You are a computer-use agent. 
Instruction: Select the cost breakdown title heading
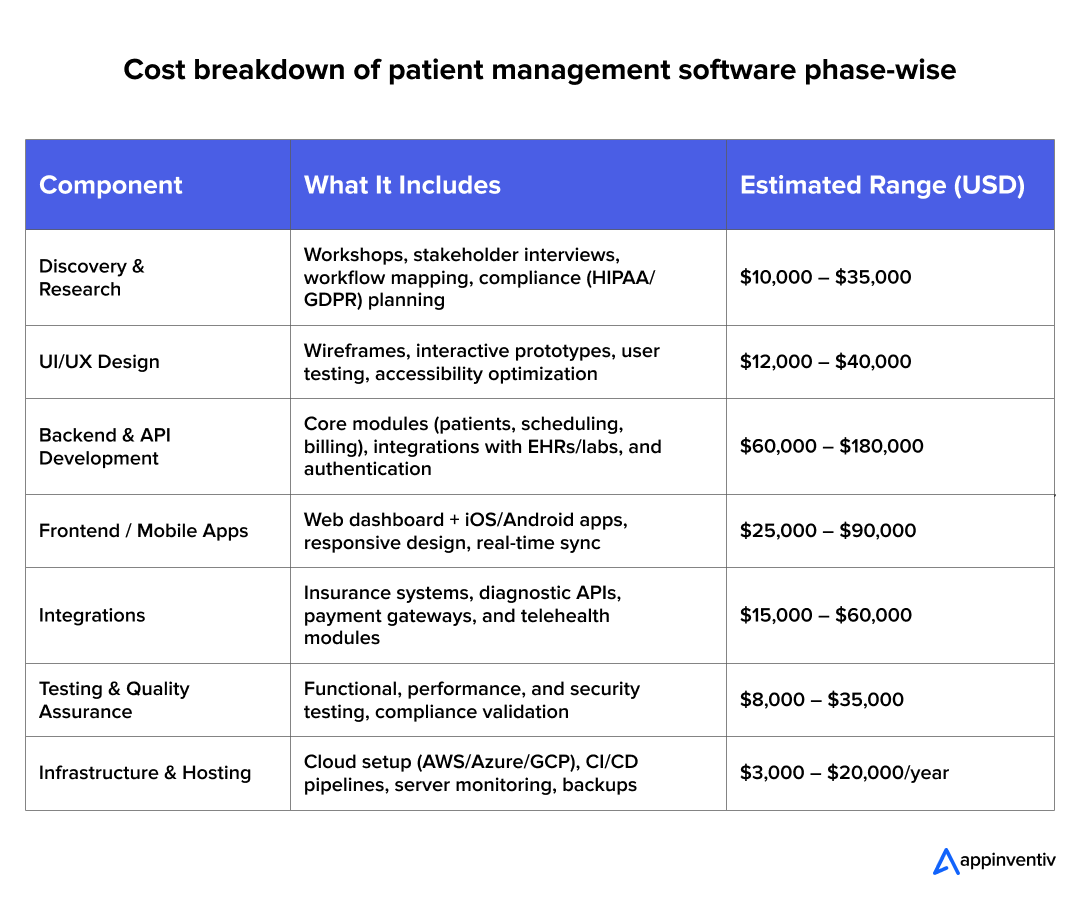(539, 70)
